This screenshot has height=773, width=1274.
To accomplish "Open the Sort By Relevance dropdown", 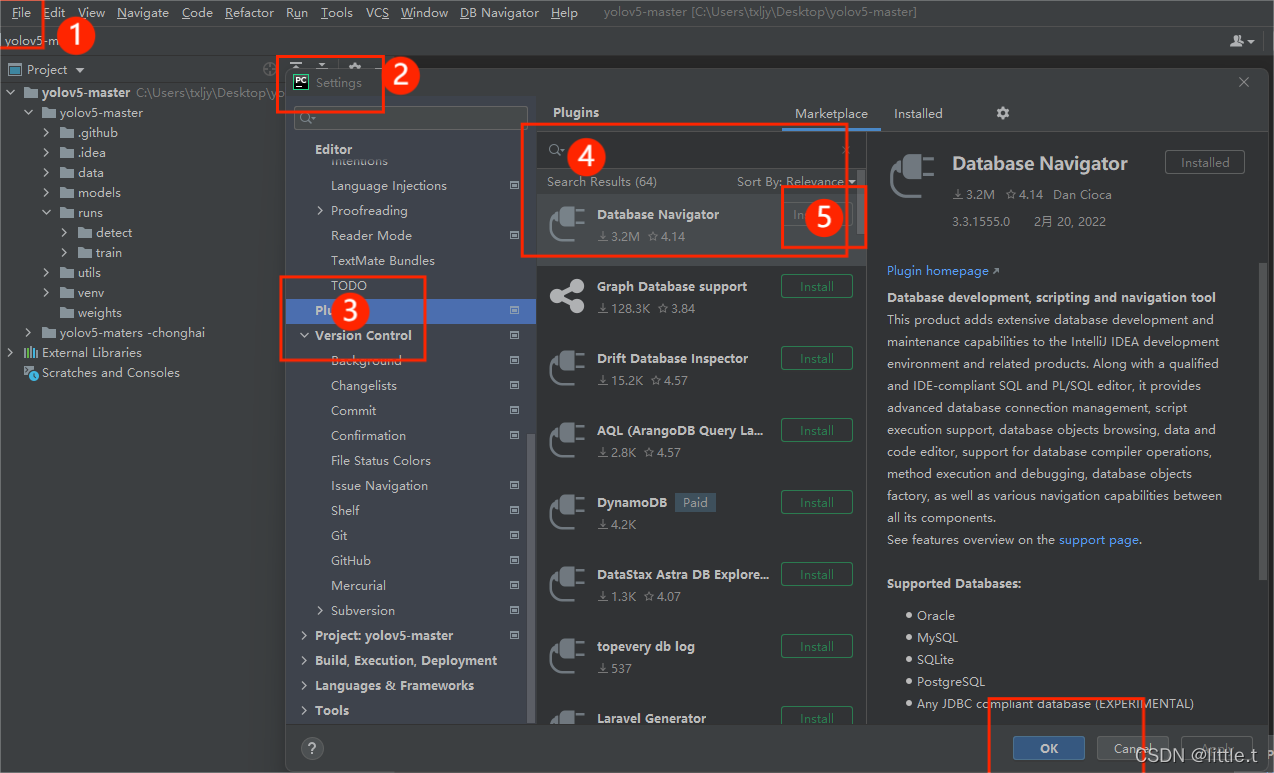I will point(796,182).
